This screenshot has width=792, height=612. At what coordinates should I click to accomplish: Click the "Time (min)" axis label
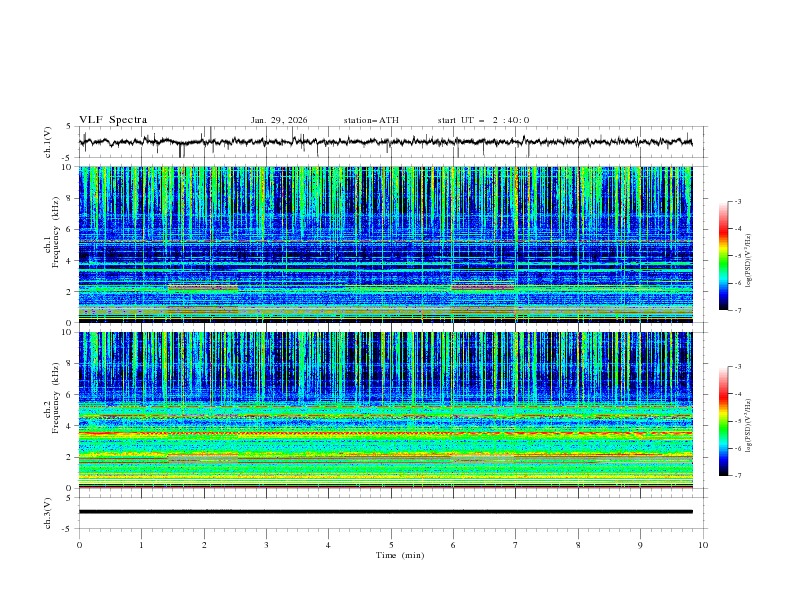pos(400,555)
